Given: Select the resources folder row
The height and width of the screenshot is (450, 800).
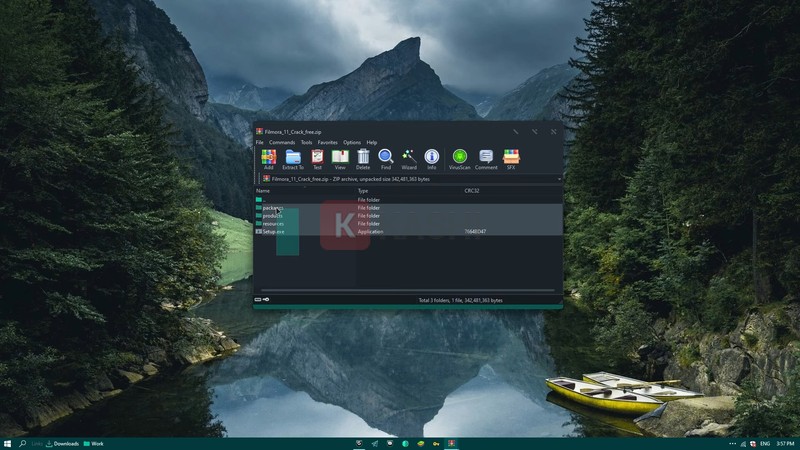Looking at the screenshot, I should 273,223.
